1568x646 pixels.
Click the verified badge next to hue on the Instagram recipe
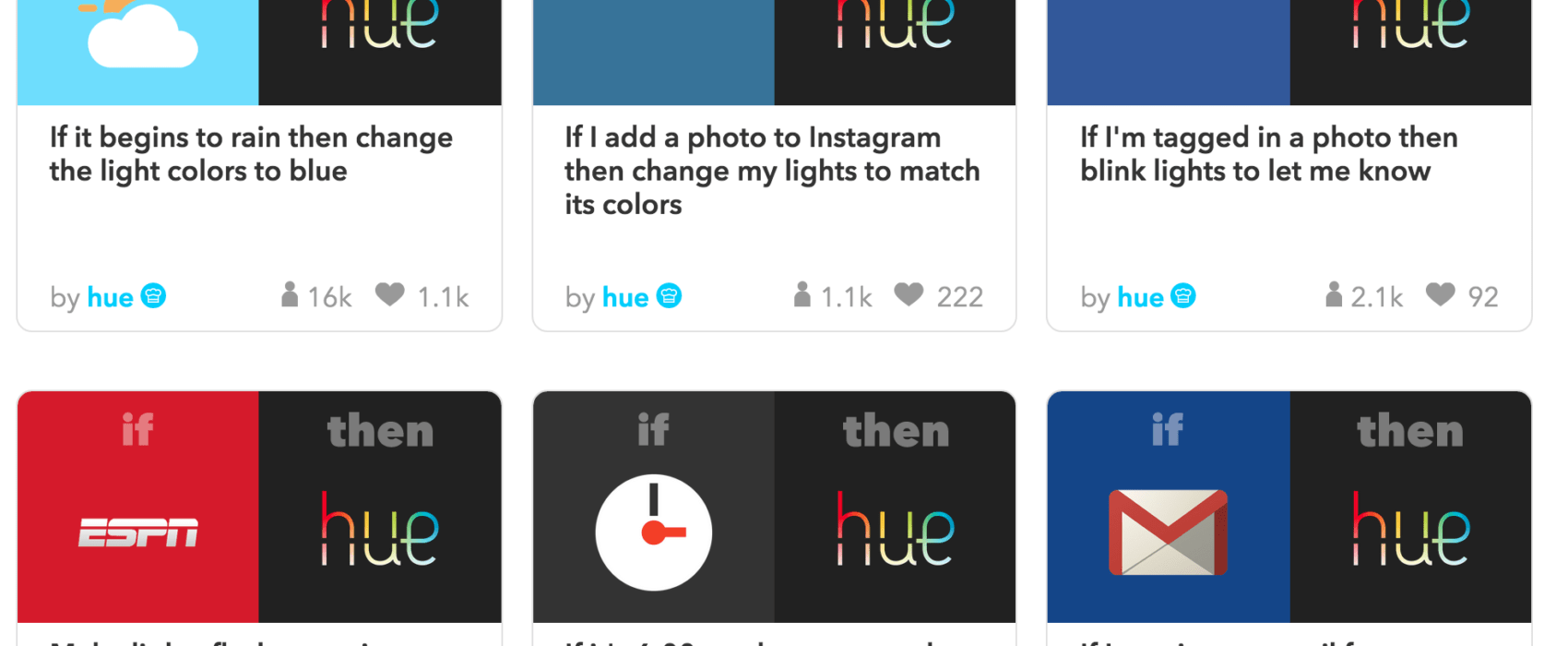(670, 296)
